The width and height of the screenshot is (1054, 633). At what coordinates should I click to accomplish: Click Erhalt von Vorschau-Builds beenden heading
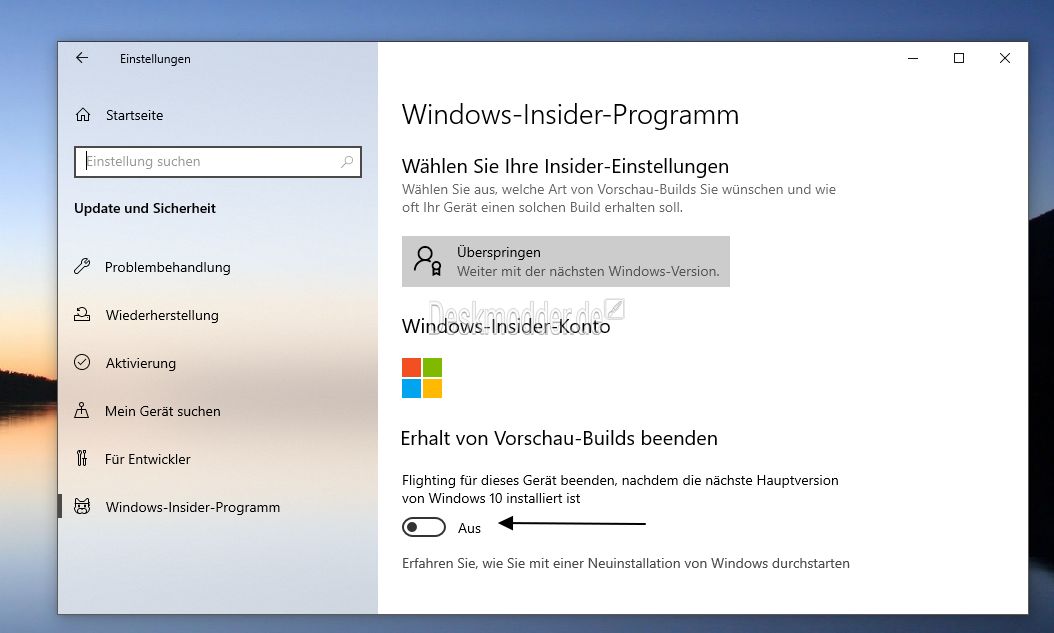(559, 438)
